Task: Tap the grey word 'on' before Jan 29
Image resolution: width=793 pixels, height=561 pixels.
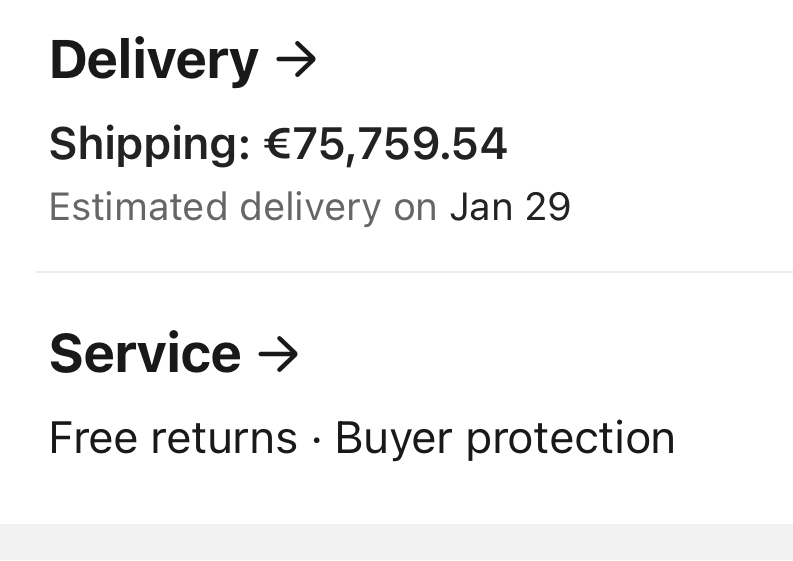Action: [414, 207]
